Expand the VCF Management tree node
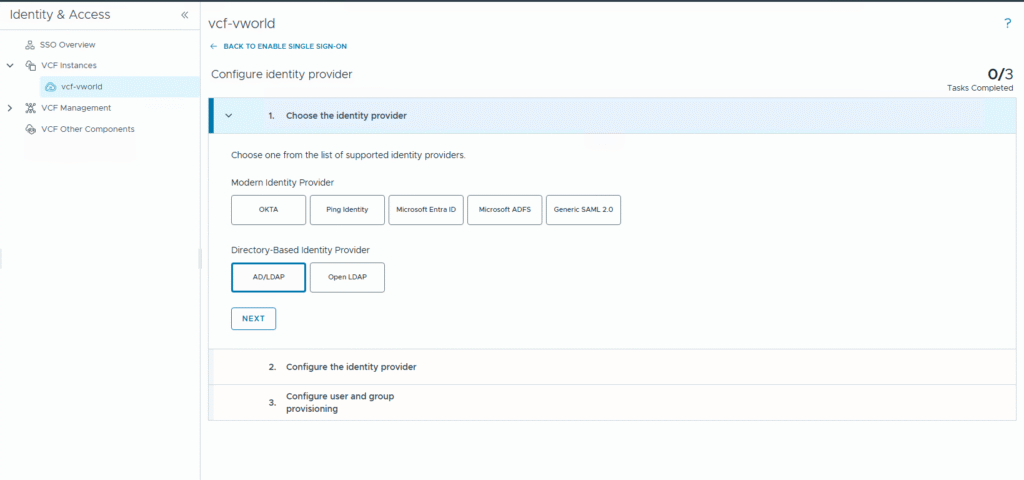This screenshot has width=1024, height=480. (x=10, y=108)
